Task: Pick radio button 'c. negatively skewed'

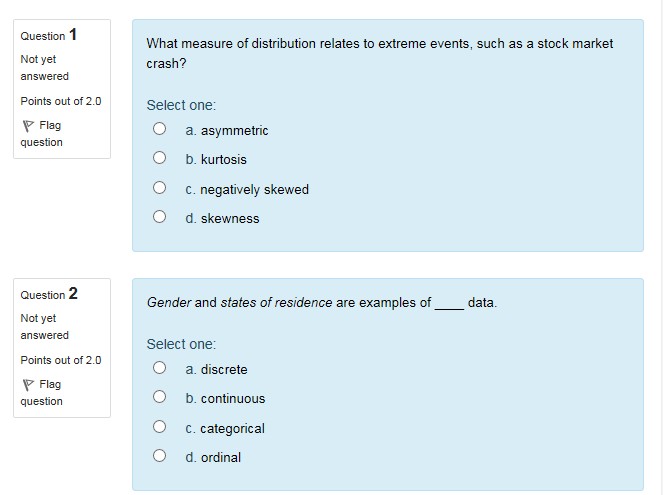Action: click(x=159, y=188)
